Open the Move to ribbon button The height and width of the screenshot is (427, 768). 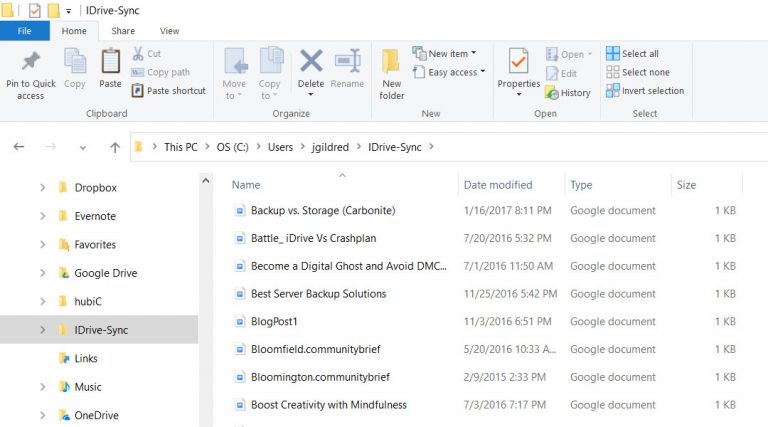[x=234, y=73]
